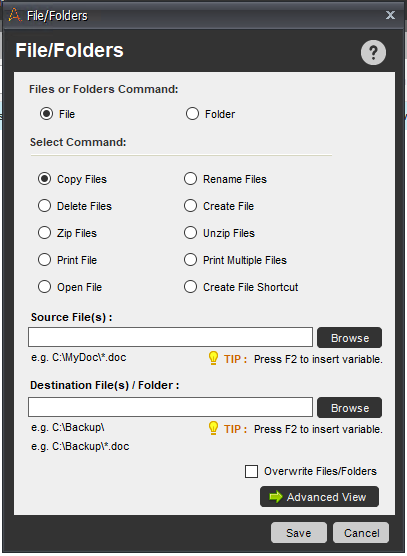The image size is (407, 556).
Task: Enable the Overwrite Files/Folders checkbox
Action: [x=251, y=472]
